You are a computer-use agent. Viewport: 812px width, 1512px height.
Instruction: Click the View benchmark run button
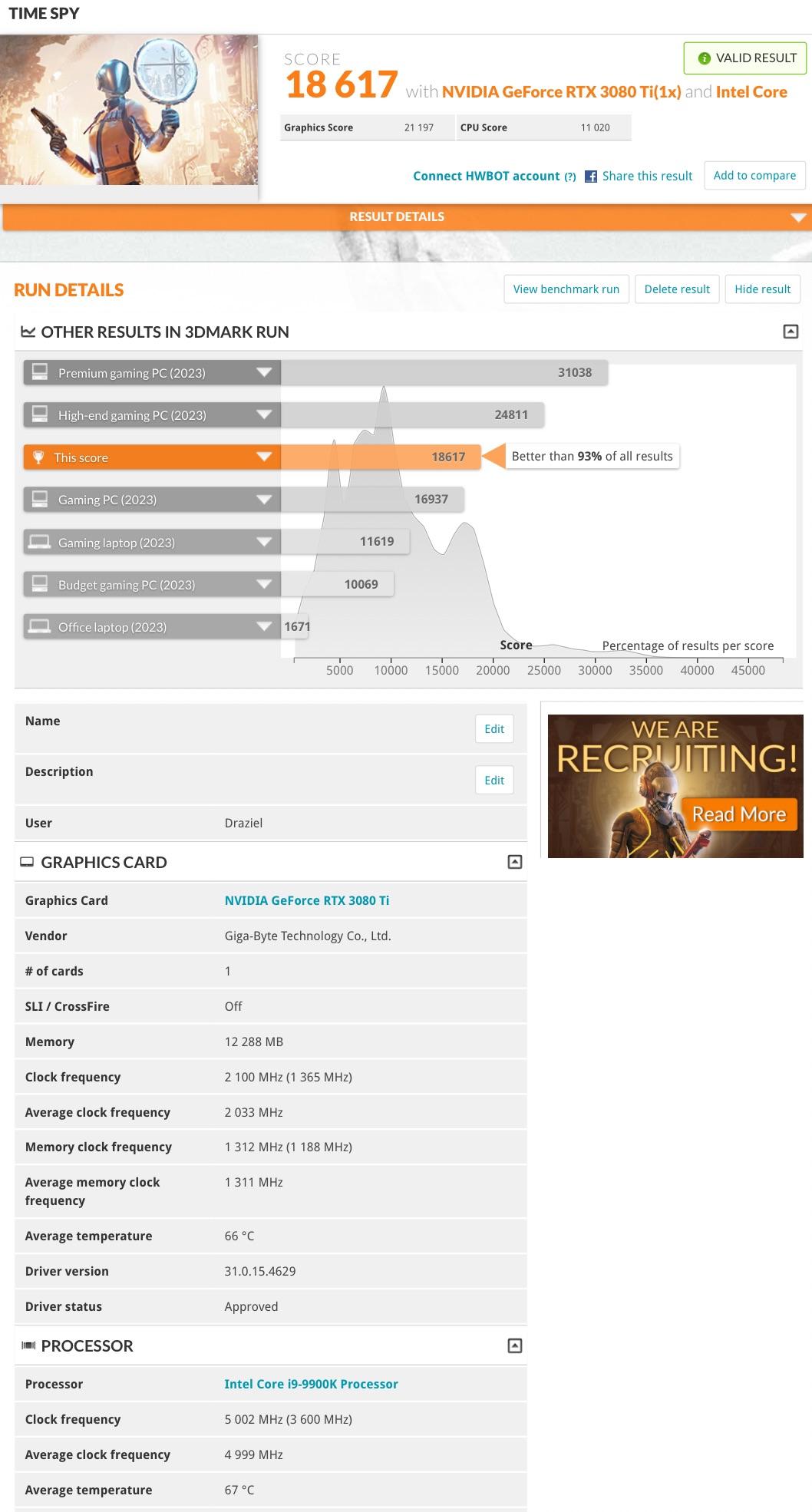click(566, 289)
